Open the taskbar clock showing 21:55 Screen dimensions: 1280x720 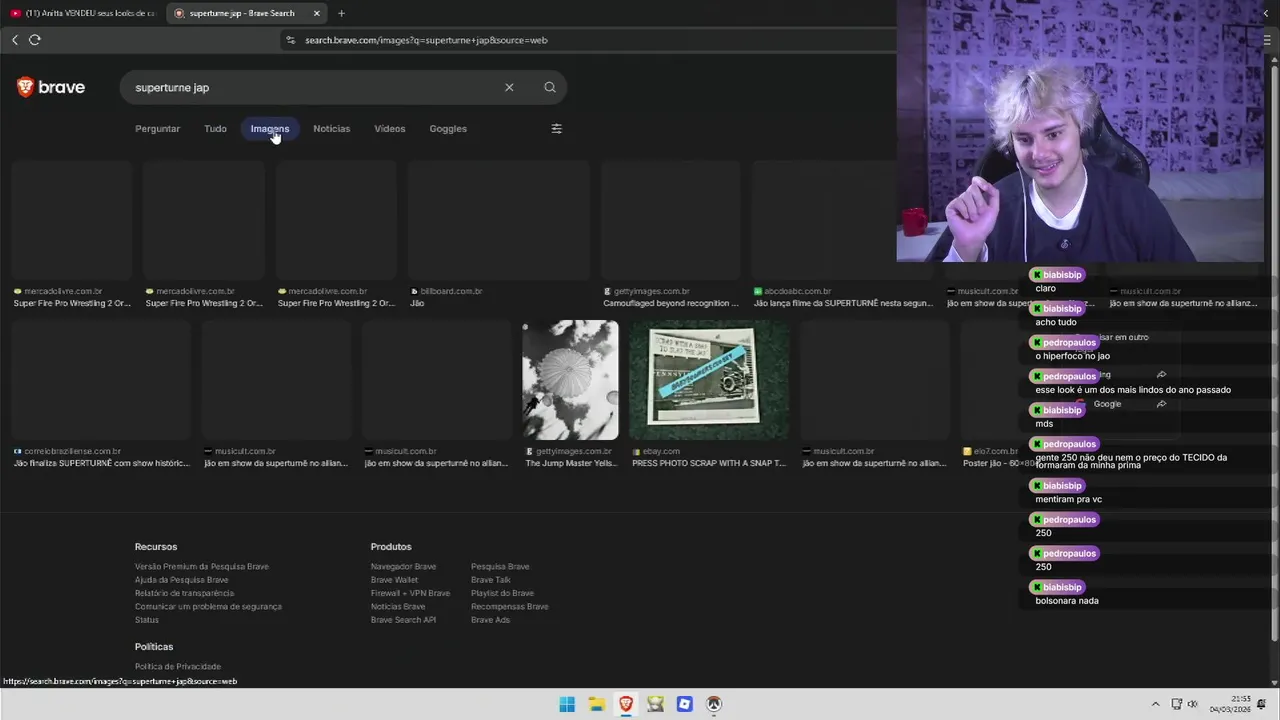tap(1230, 704)
